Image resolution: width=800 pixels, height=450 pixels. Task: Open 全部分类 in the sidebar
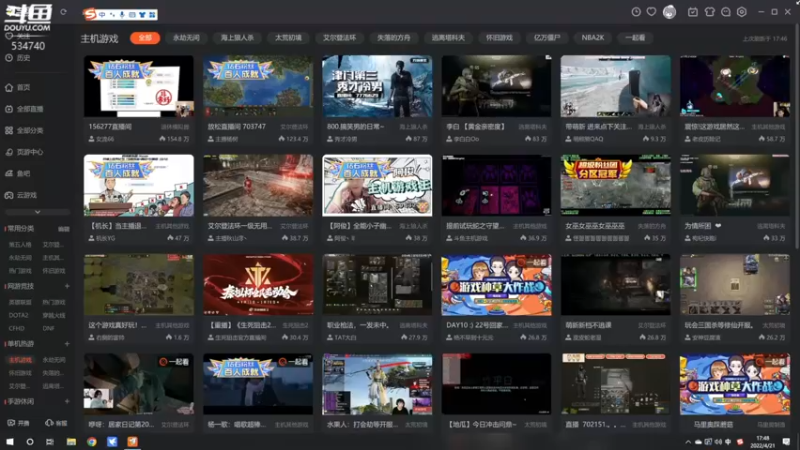coord(24,131)
